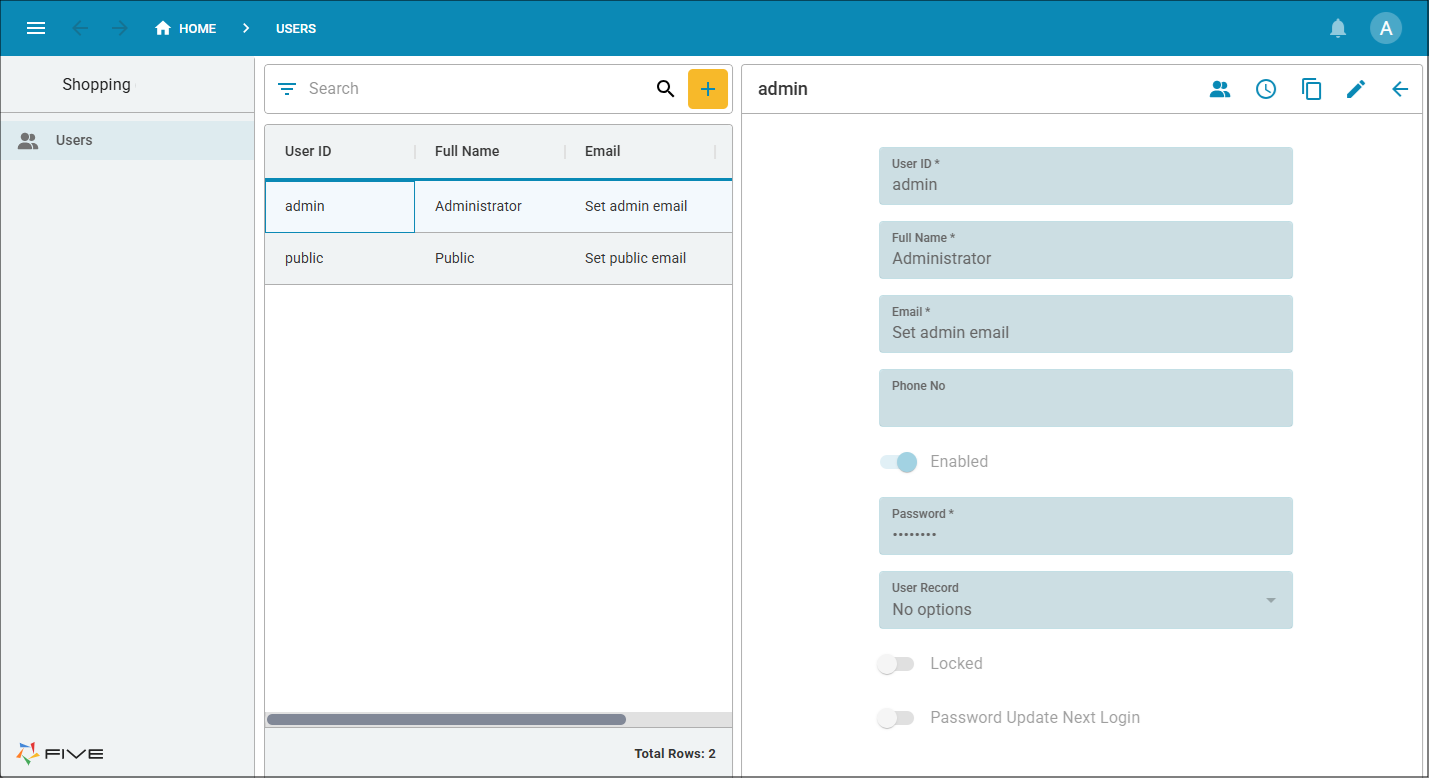Open the user Roles icon
The height and width of the screenshot is (778, 1429).
[1220, 89]
